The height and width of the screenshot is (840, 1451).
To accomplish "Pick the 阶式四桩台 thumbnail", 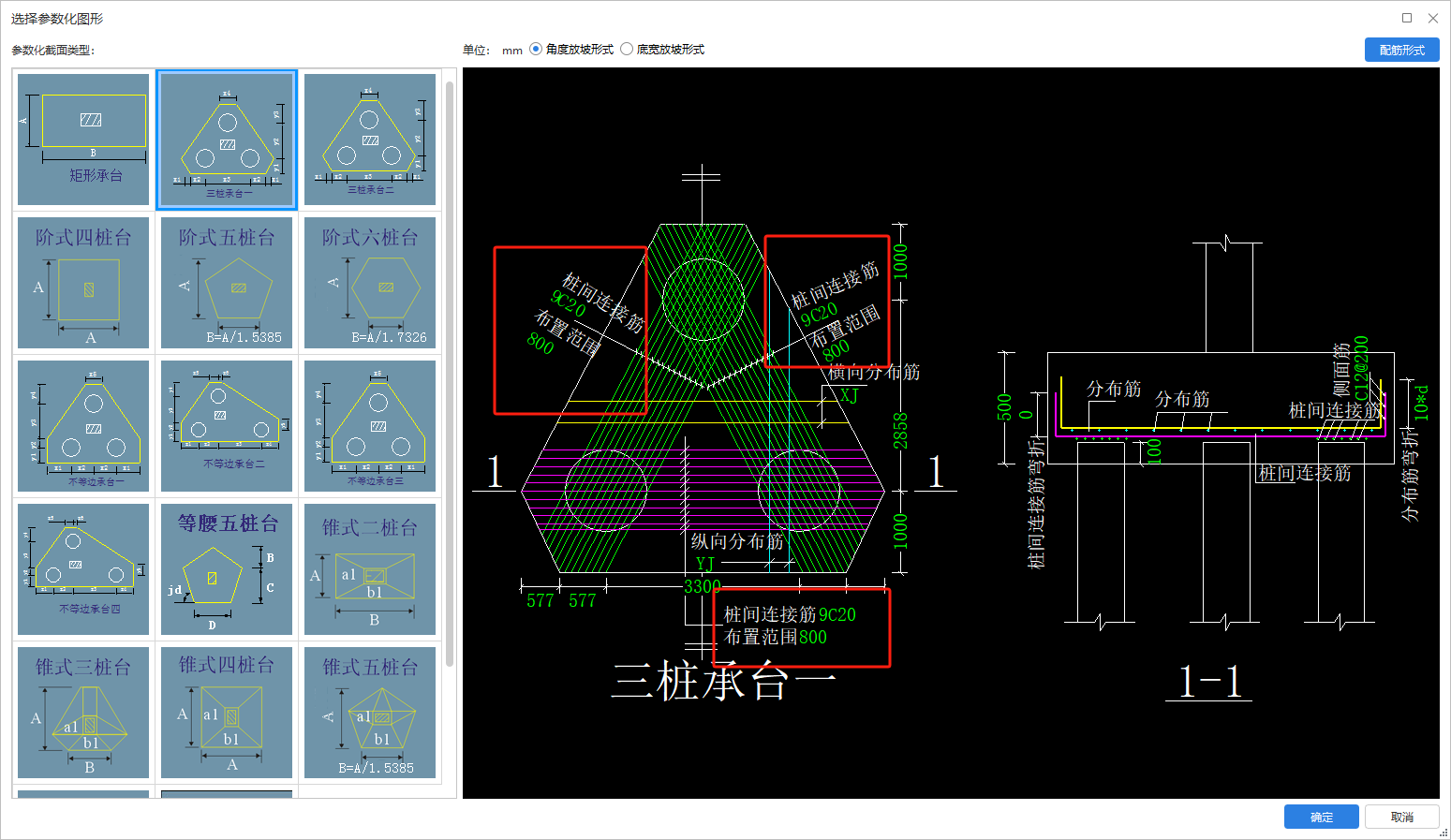I will click(83, 283).
